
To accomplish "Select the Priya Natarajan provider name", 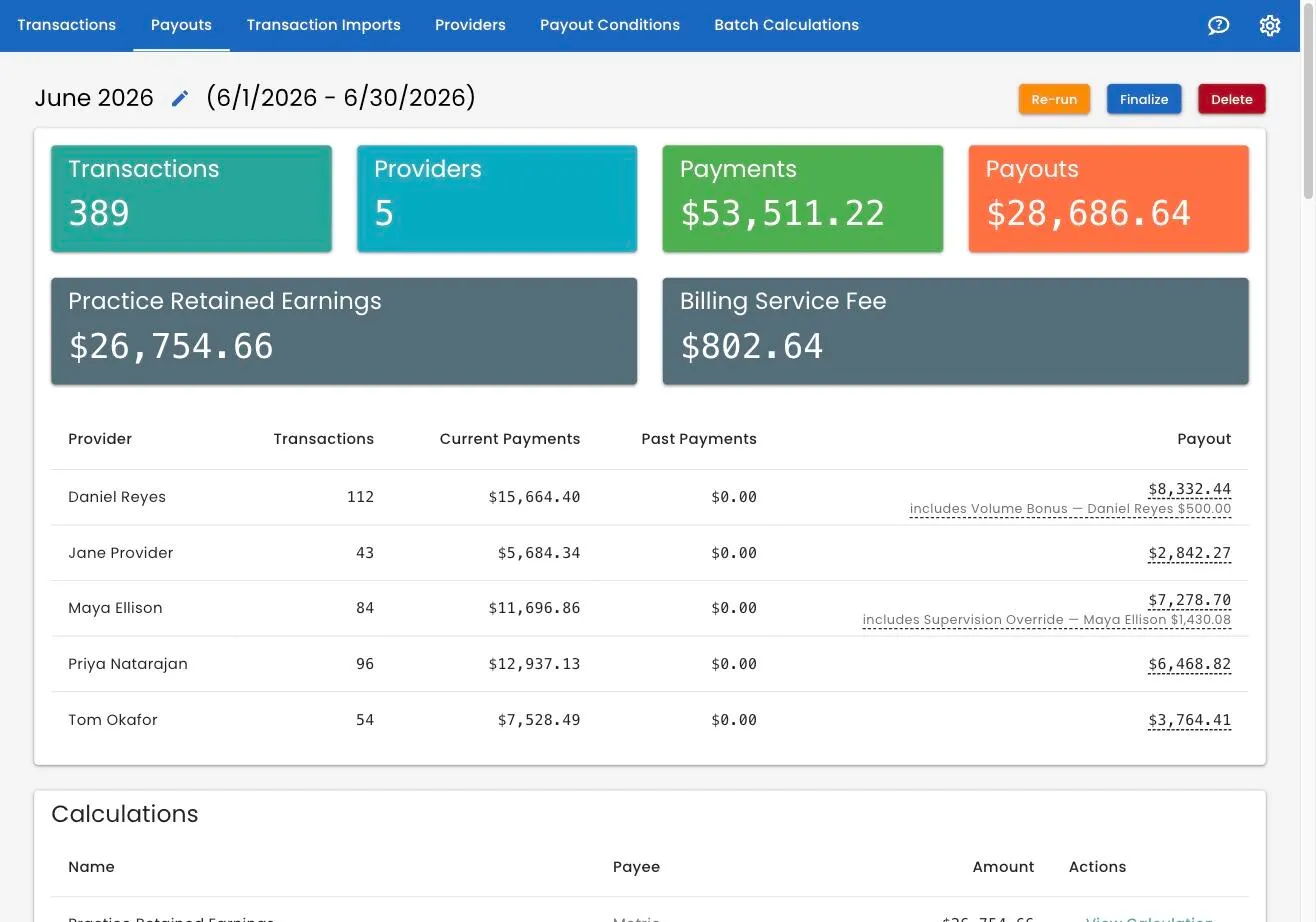I will click(x=128, y=664).
